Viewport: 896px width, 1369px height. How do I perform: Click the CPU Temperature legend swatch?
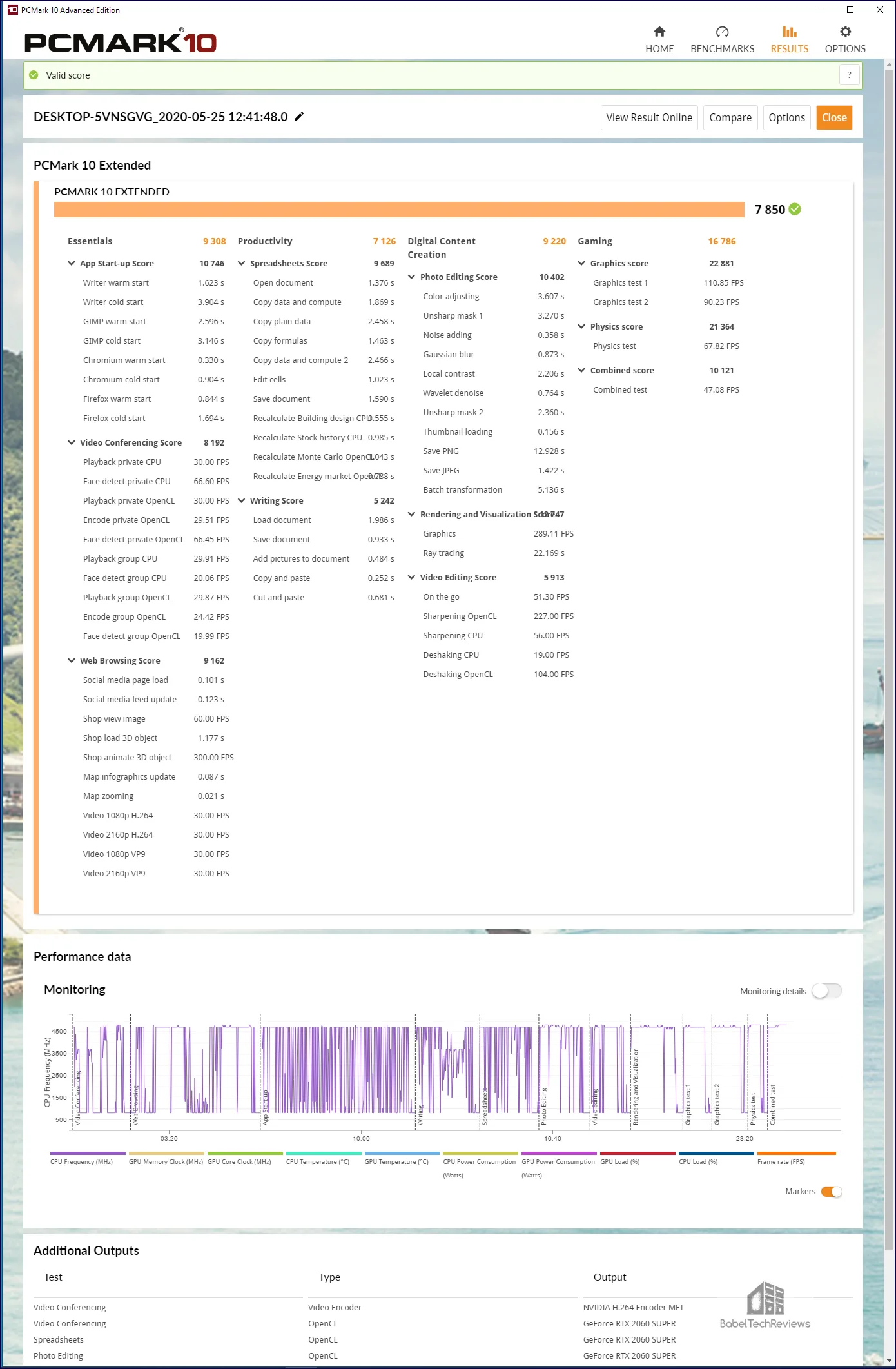coord(324,1153)
